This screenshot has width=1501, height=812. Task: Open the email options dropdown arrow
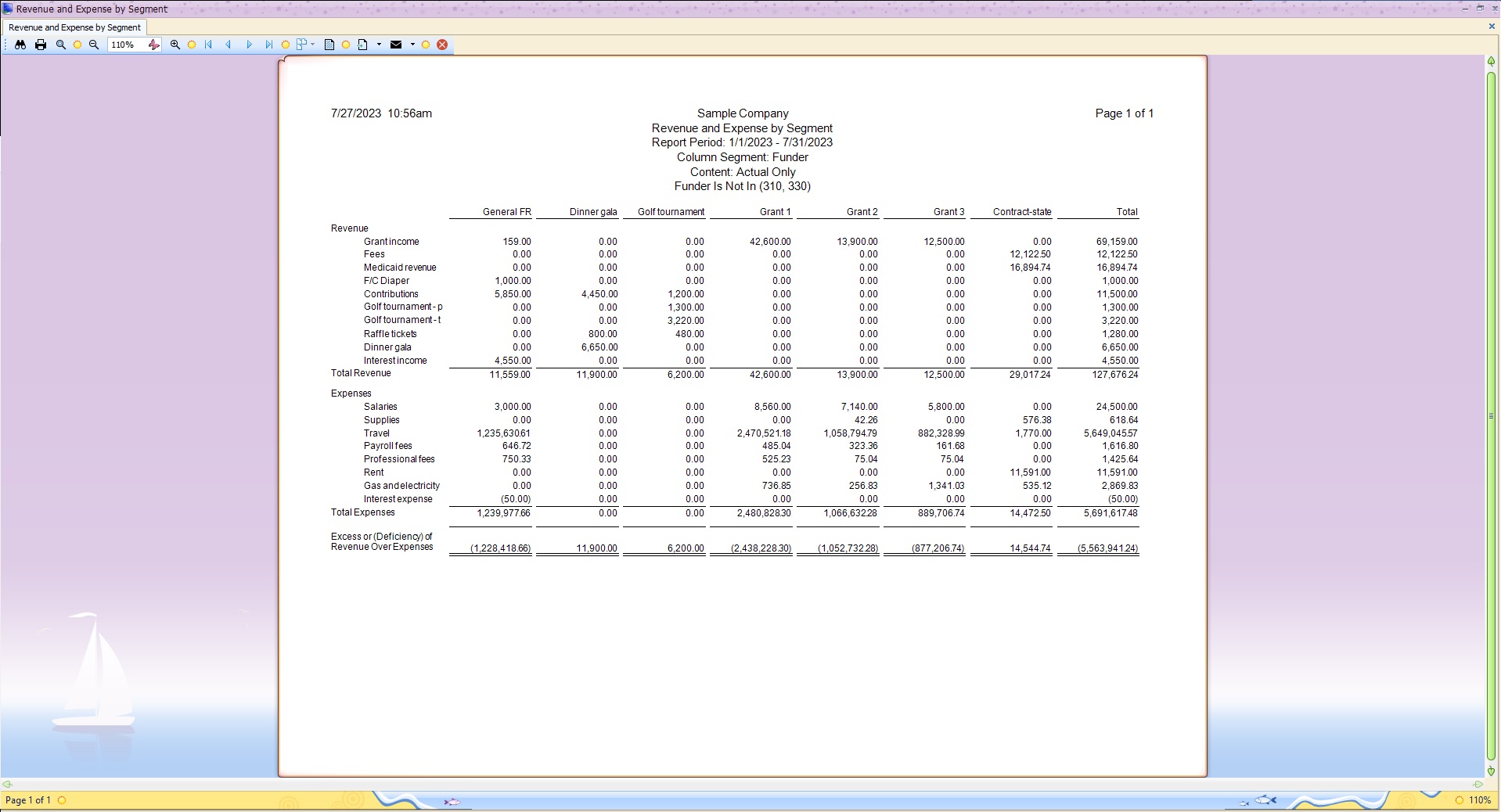point(412,45)
